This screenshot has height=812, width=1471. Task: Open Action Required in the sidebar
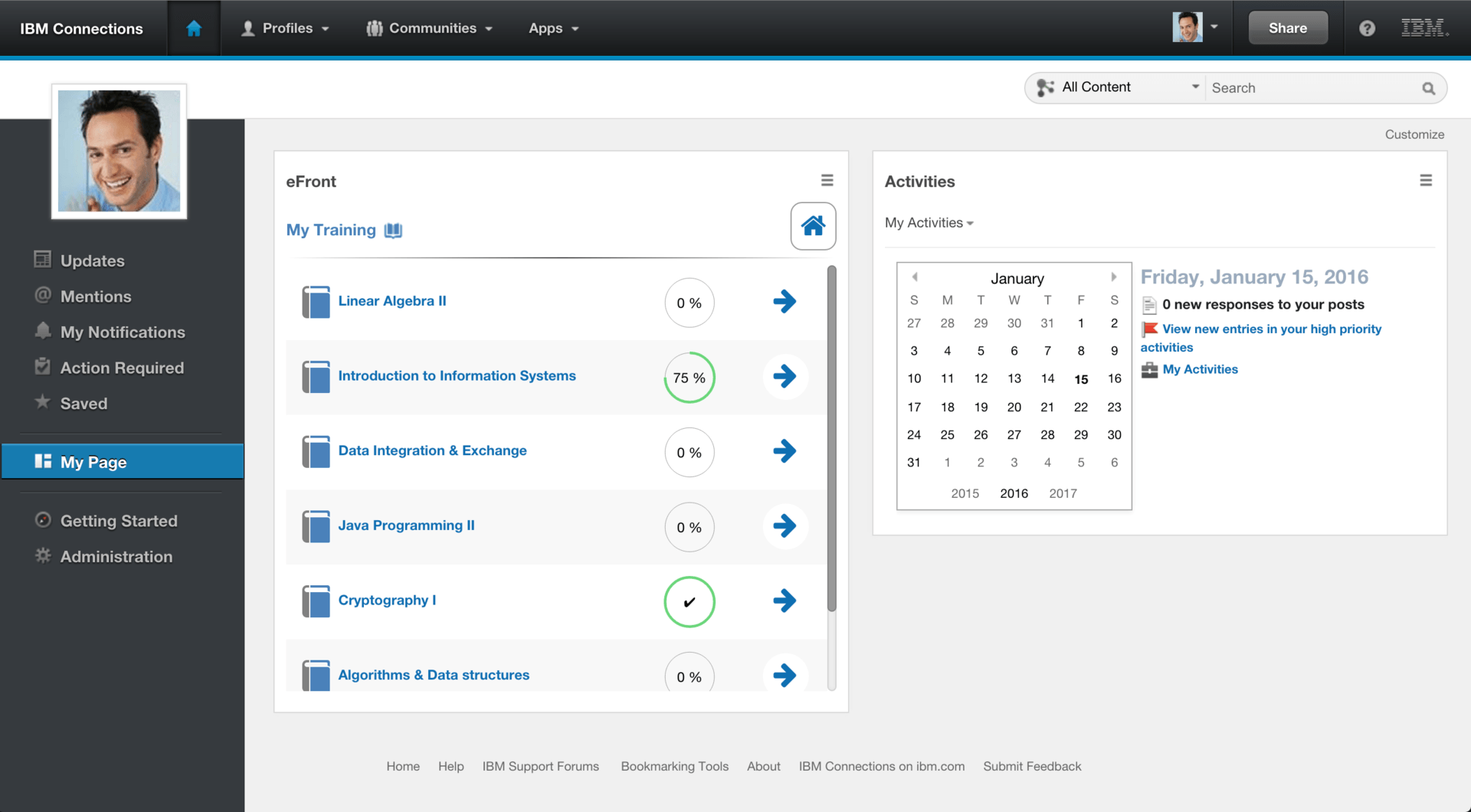click(x=122, y=368)
